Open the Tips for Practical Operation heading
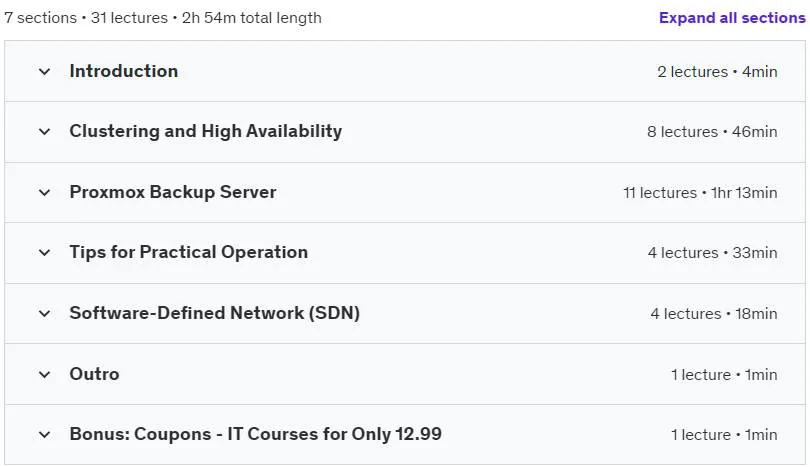This screenshot has width=810, height=467. (x=189, y=252)
